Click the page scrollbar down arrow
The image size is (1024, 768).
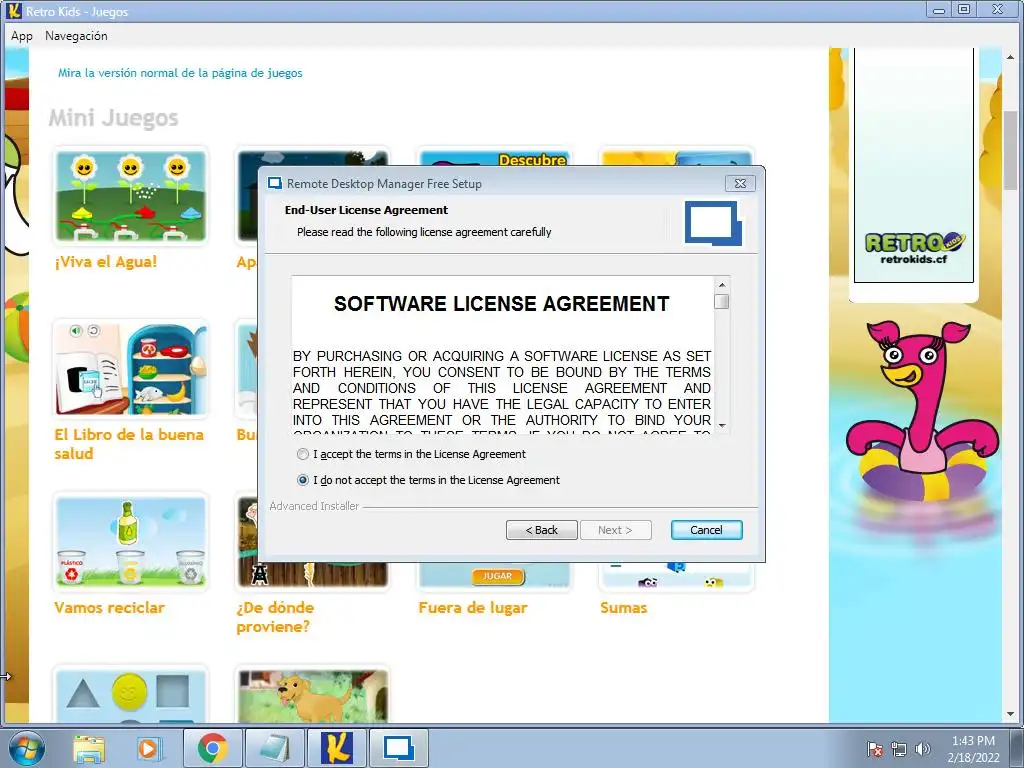pyautogui.click(x=1011, y=714)
